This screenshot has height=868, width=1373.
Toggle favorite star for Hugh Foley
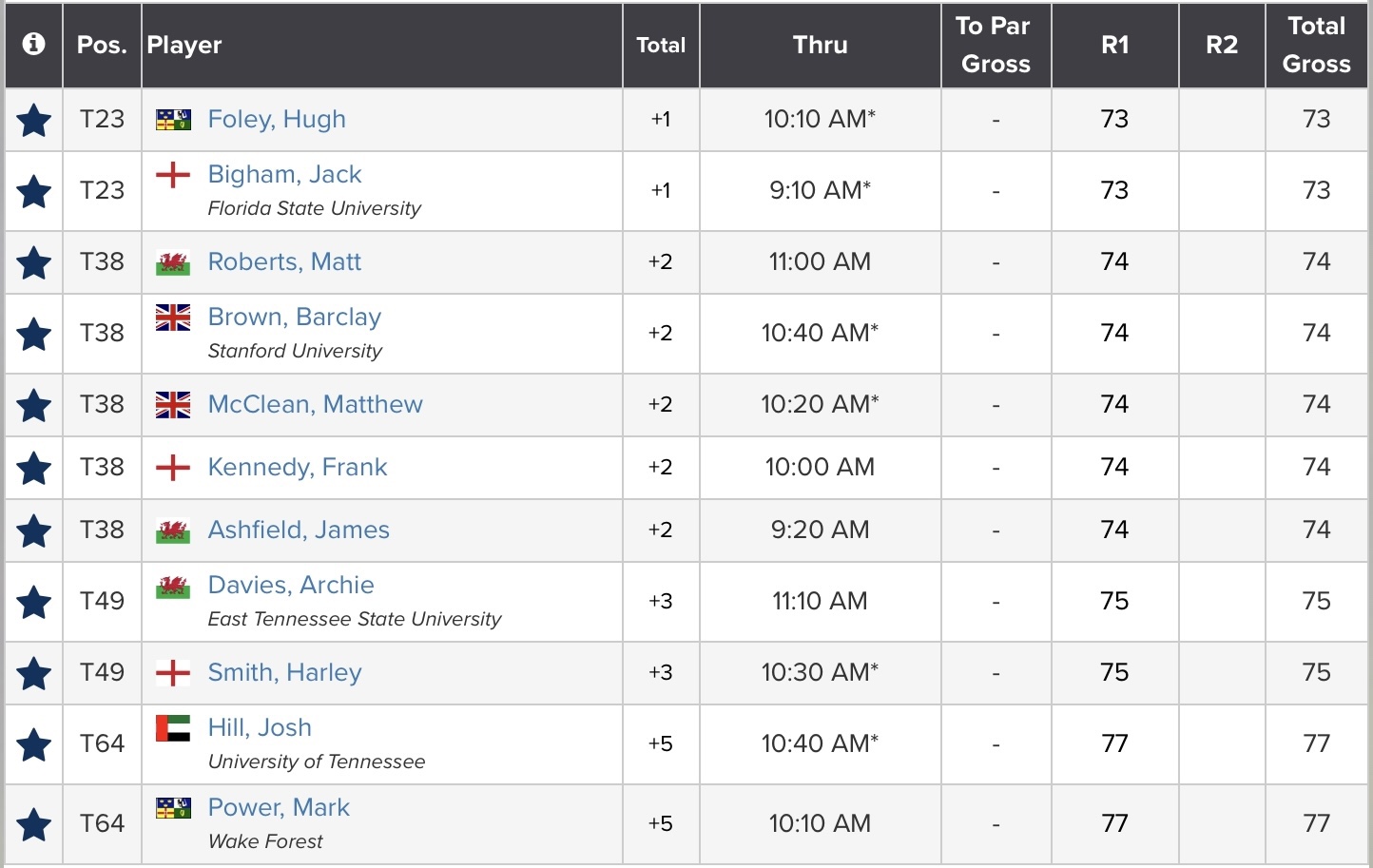coord(34,120)
